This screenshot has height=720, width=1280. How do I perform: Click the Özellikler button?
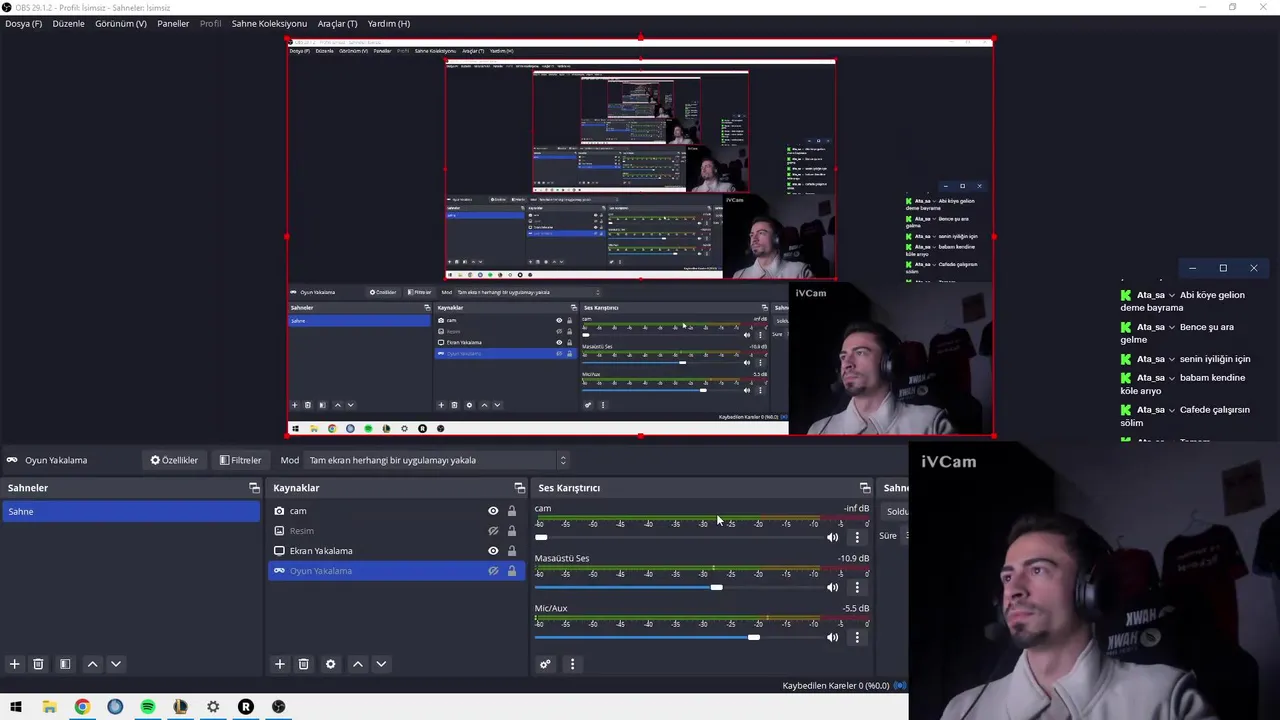click(174, 460)
